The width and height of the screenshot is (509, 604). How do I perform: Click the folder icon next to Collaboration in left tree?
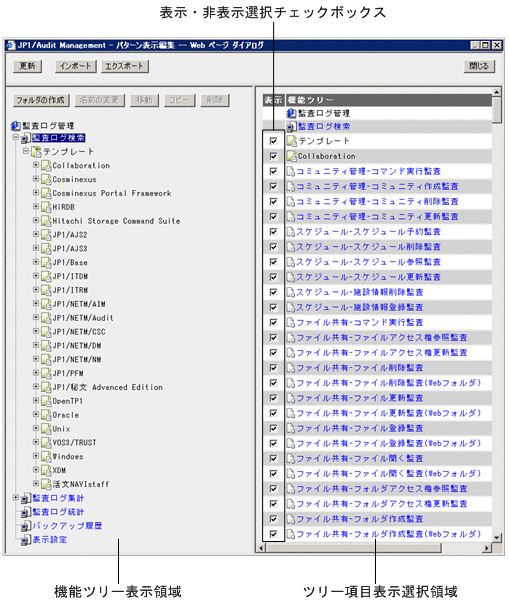(46, 166)
